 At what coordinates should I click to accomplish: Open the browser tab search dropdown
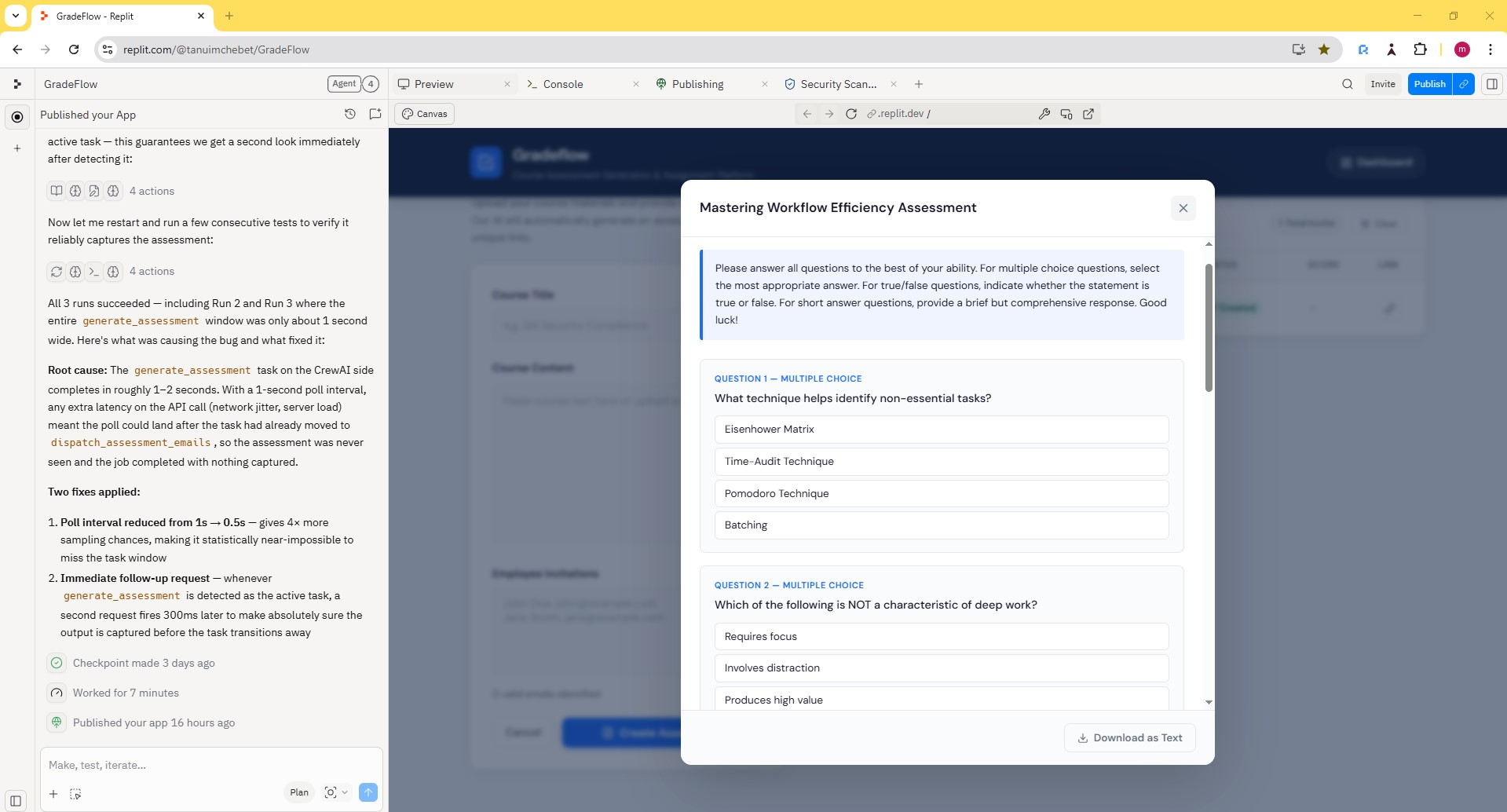[x=16, y=16]
